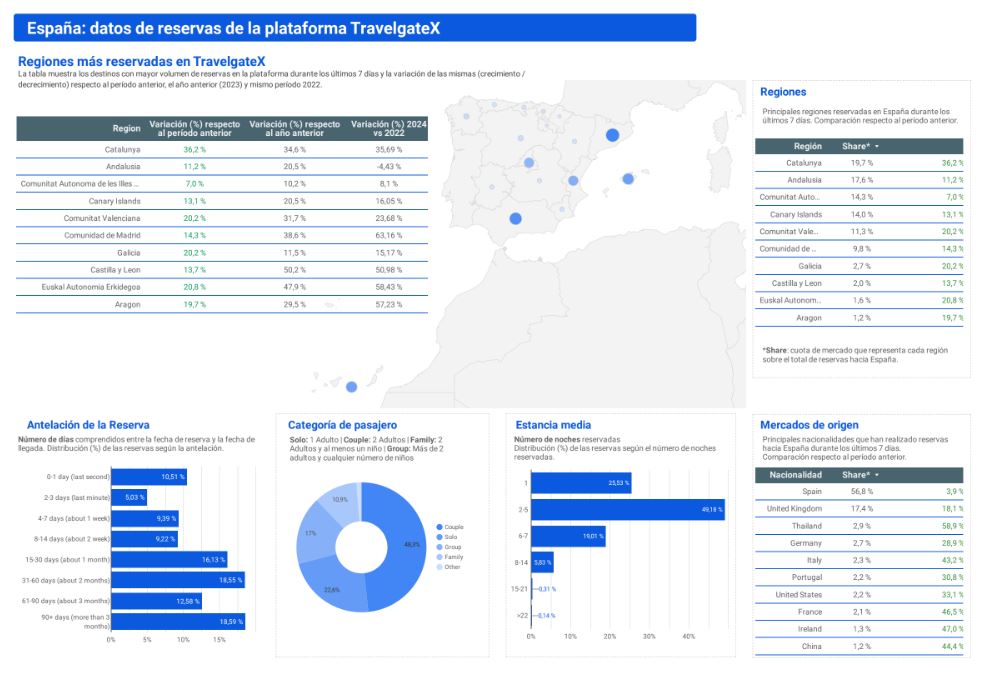
Task: Click the 17,6 % share for Andalusia
Action: [x=862, y=180]
